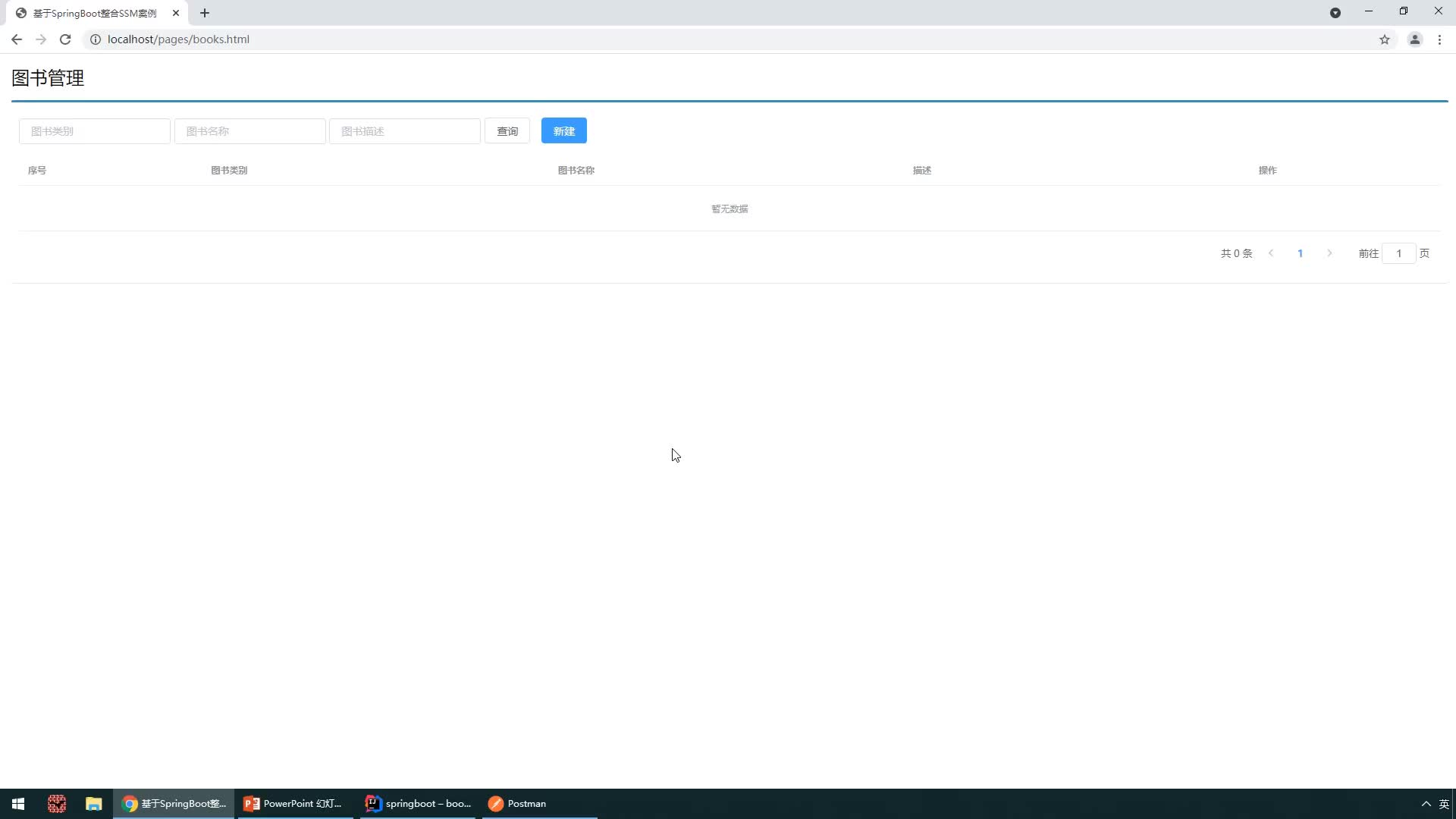
Task: Click the blue 新建 button
Action: tap(564, 131)
